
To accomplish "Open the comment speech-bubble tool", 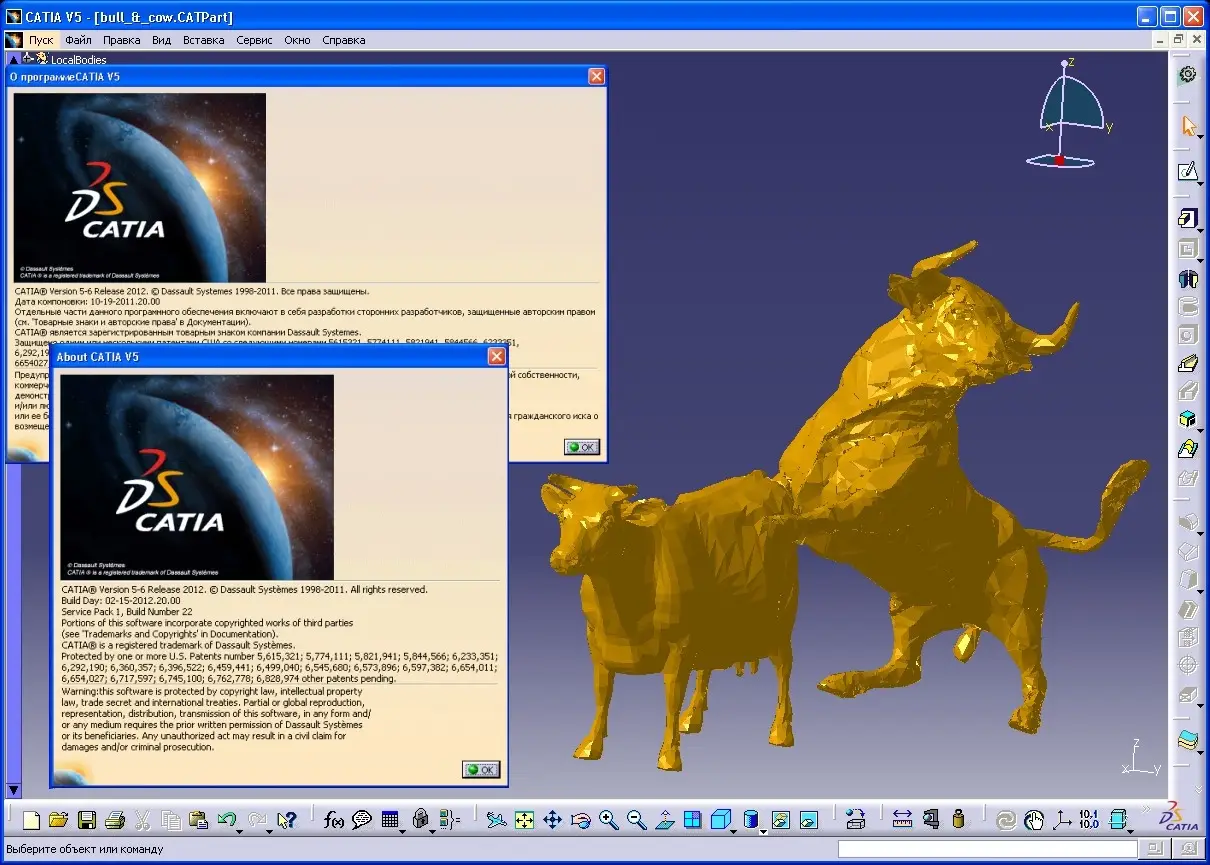I will pyautogui.click(x=362, y=821).
